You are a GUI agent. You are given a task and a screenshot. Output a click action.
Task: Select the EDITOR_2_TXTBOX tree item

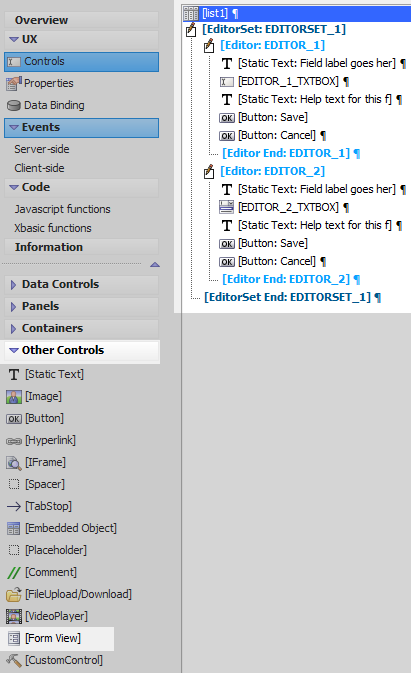click(288, 207)
